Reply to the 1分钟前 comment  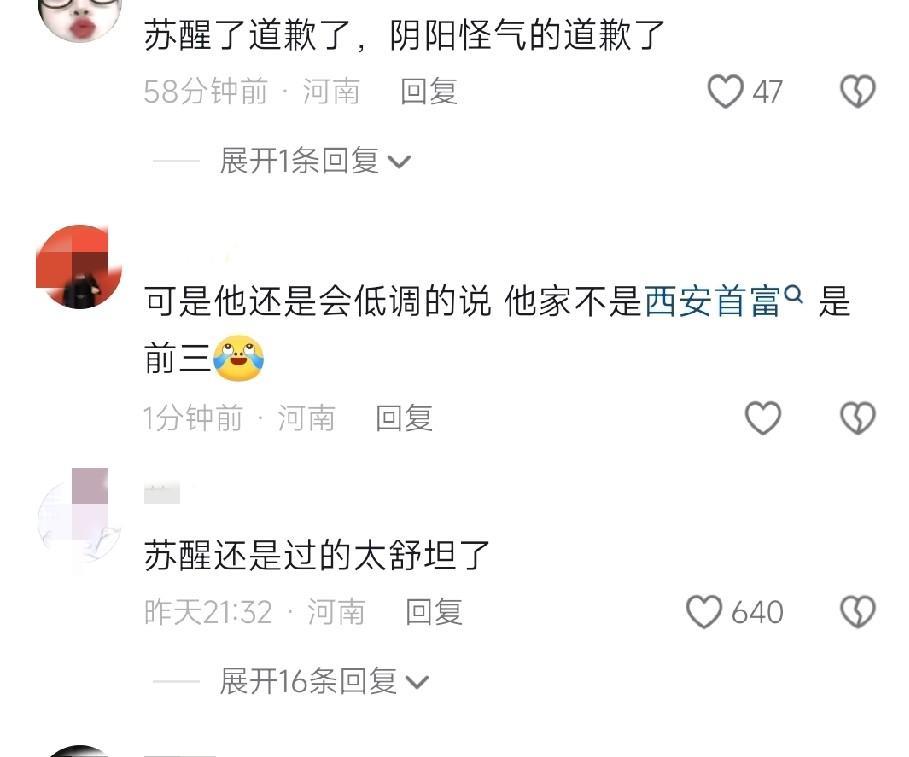404,418
